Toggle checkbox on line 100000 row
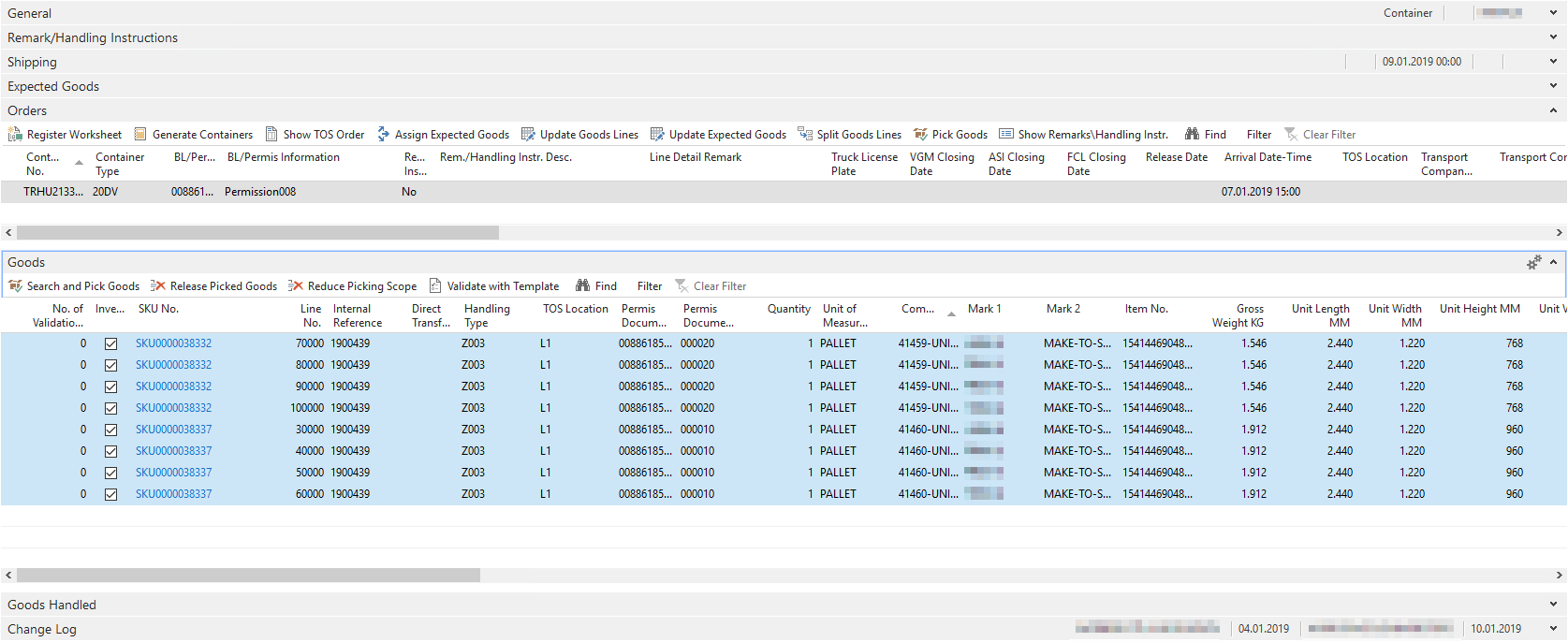1568x642 pixels. pos(110,408)
